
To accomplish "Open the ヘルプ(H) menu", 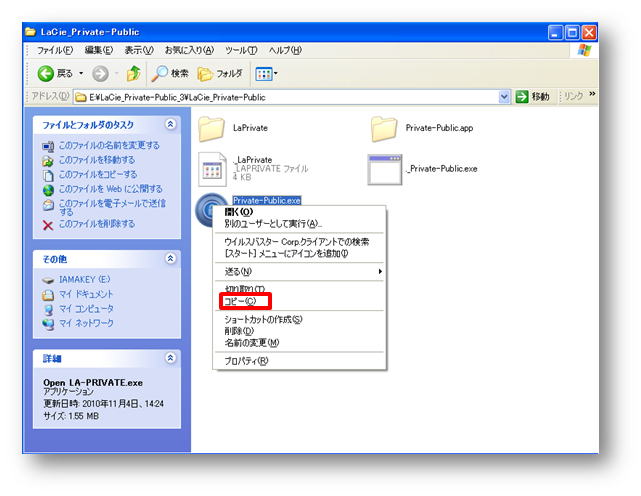I will [x=285, y=50].
